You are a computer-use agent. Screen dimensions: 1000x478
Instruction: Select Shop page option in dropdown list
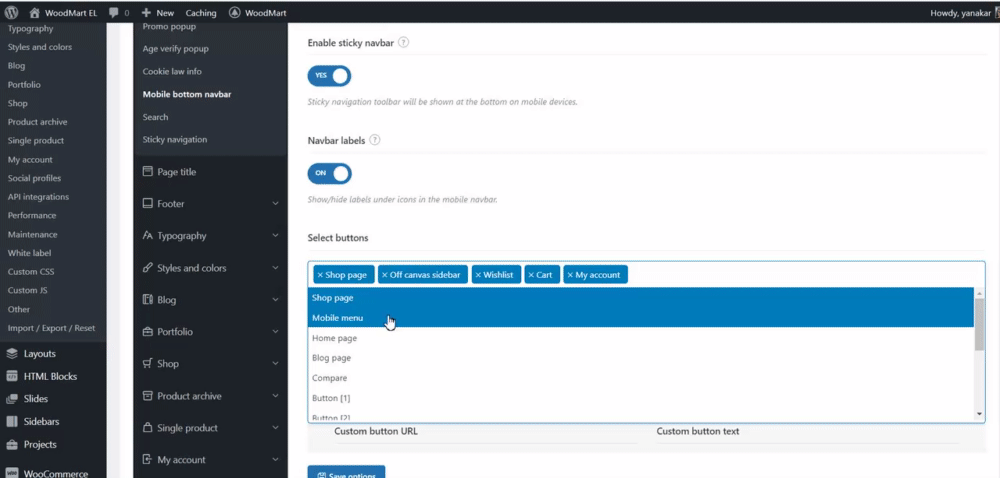641,298
